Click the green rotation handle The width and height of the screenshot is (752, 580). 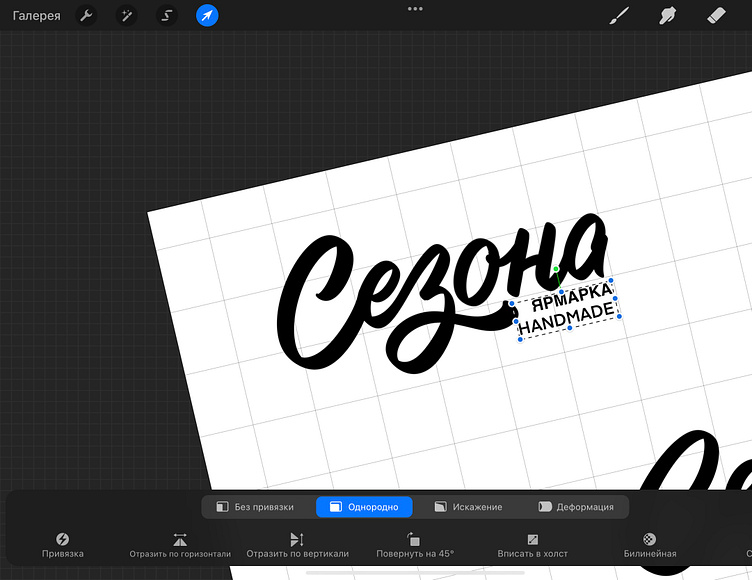coord(555,269)
